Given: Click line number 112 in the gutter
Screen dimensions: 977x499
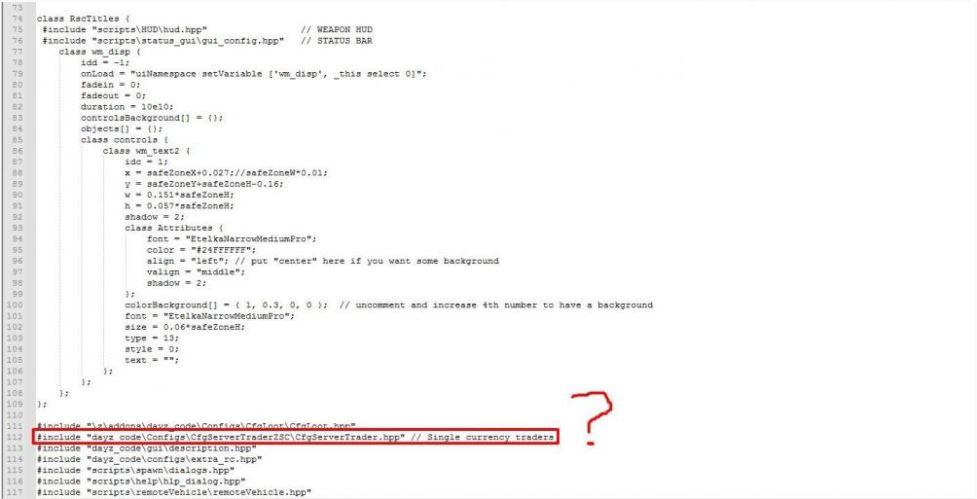Looking at the screenshot, I should [16, 437].
